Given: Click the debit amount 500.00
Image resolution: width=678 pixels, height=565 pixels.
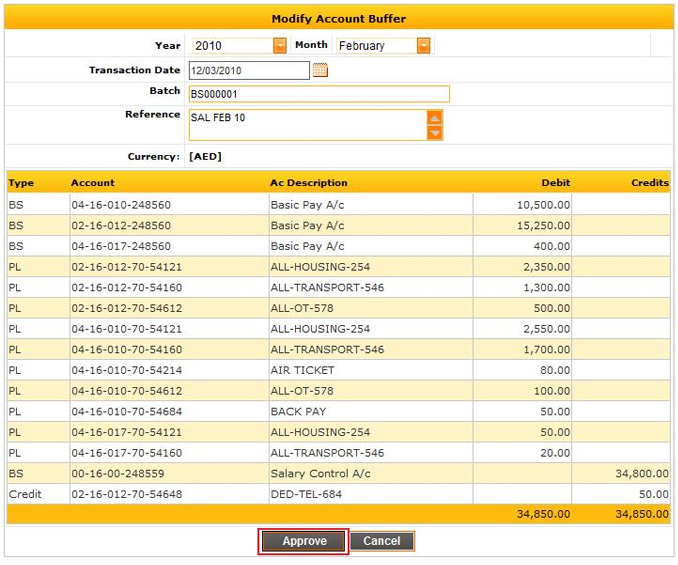Looking at the screenshot, I should (552, 309).
